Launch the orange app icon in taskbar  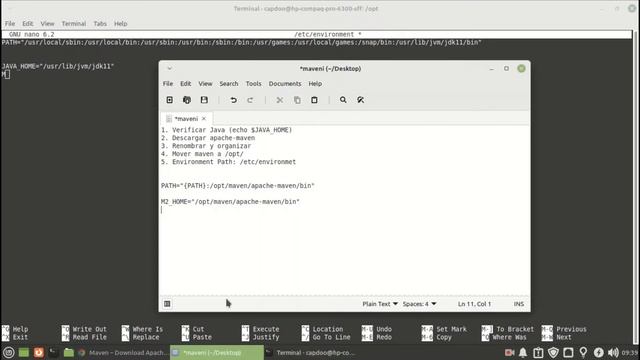coord(39,352)
